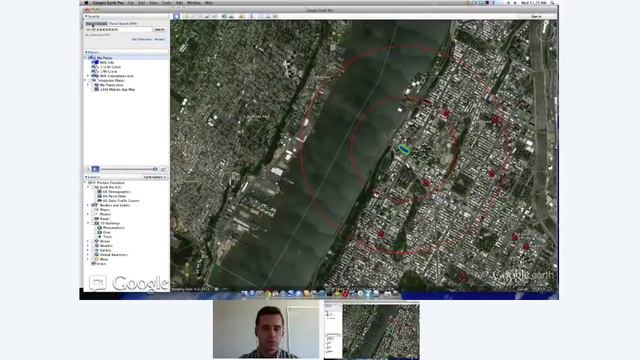Open the Tools menu
The width and height of the screenshot is (640, 360).
click(167, 2)
